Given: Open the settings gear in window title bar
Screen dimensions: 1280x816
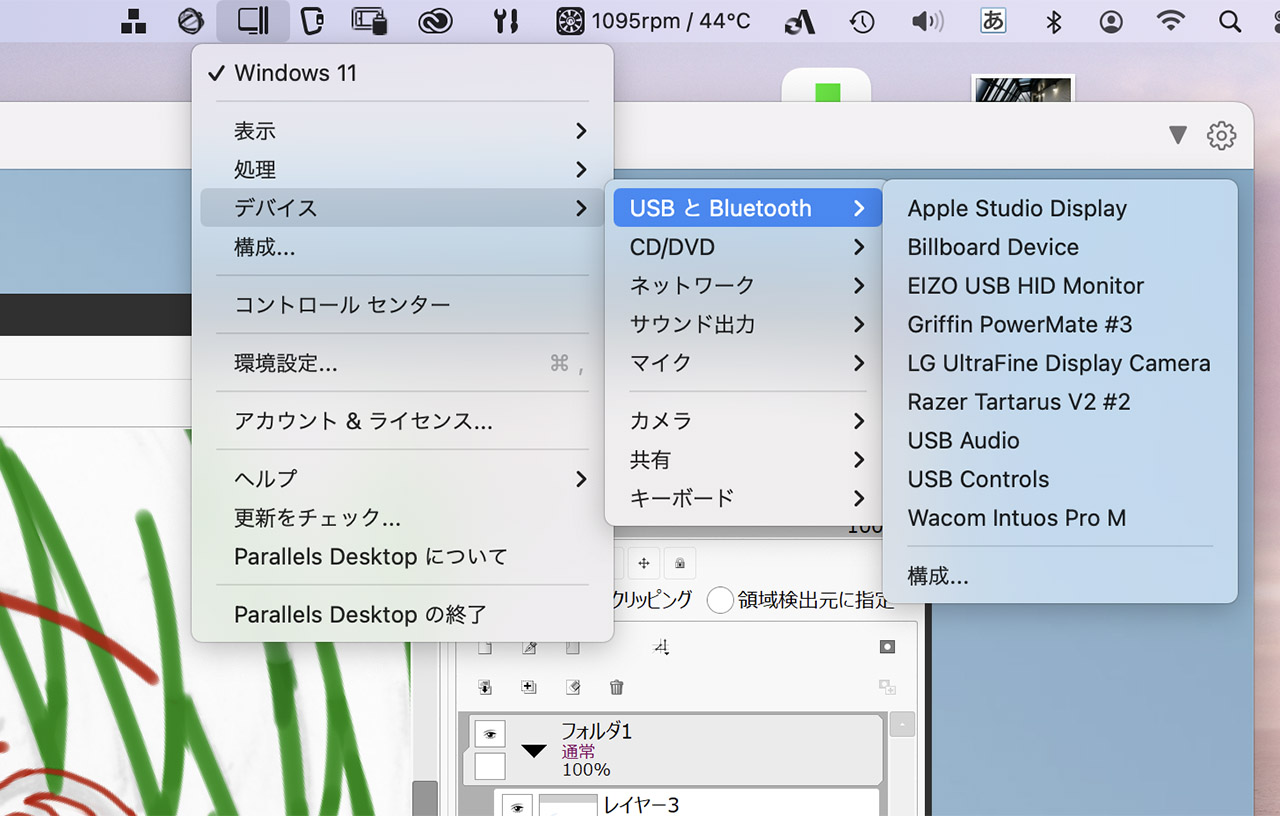Looking at the screenshot, I should point(1222,135).
